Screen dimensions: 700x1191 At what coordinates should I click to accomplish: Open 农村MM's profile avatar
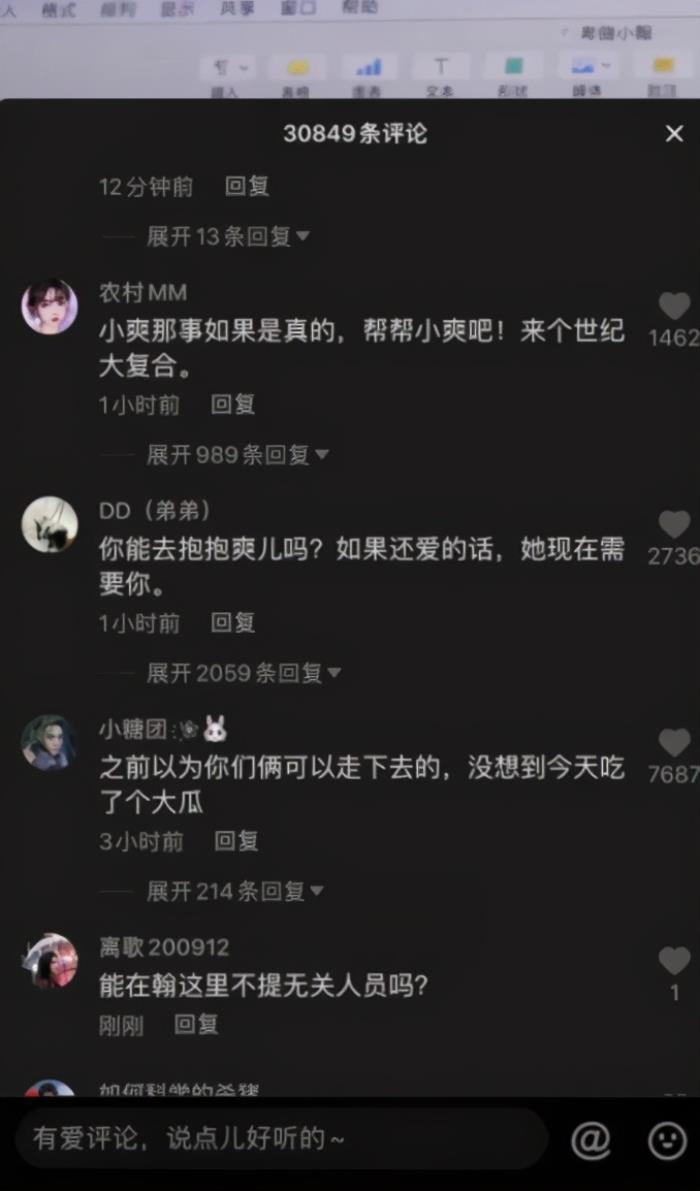coord(49,306)
